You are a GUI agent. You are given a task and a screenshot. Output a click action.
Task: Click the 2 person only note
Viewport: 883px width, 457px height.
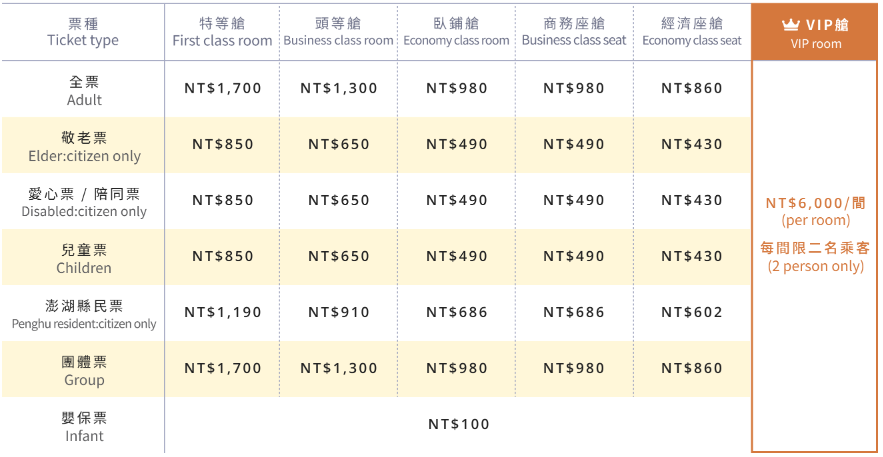coord(816,266)
